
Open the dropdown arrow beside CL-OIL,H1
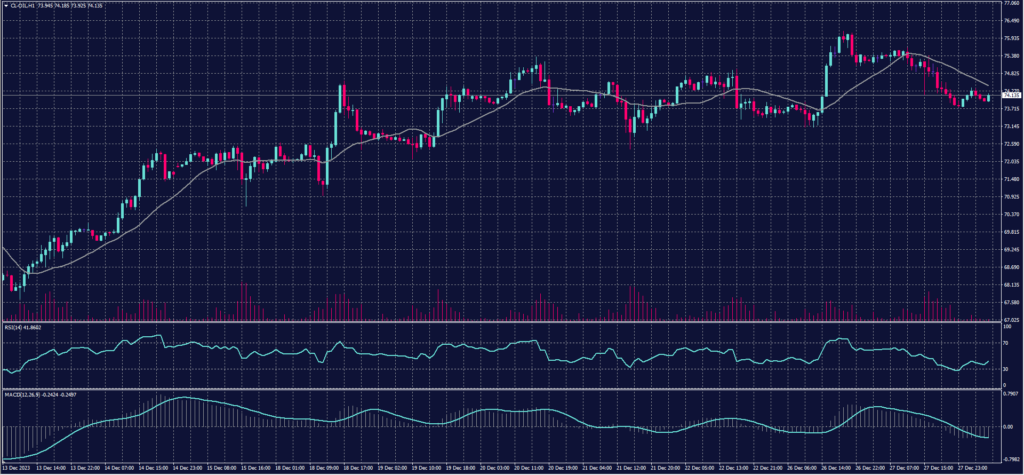[x=4, y=4]
